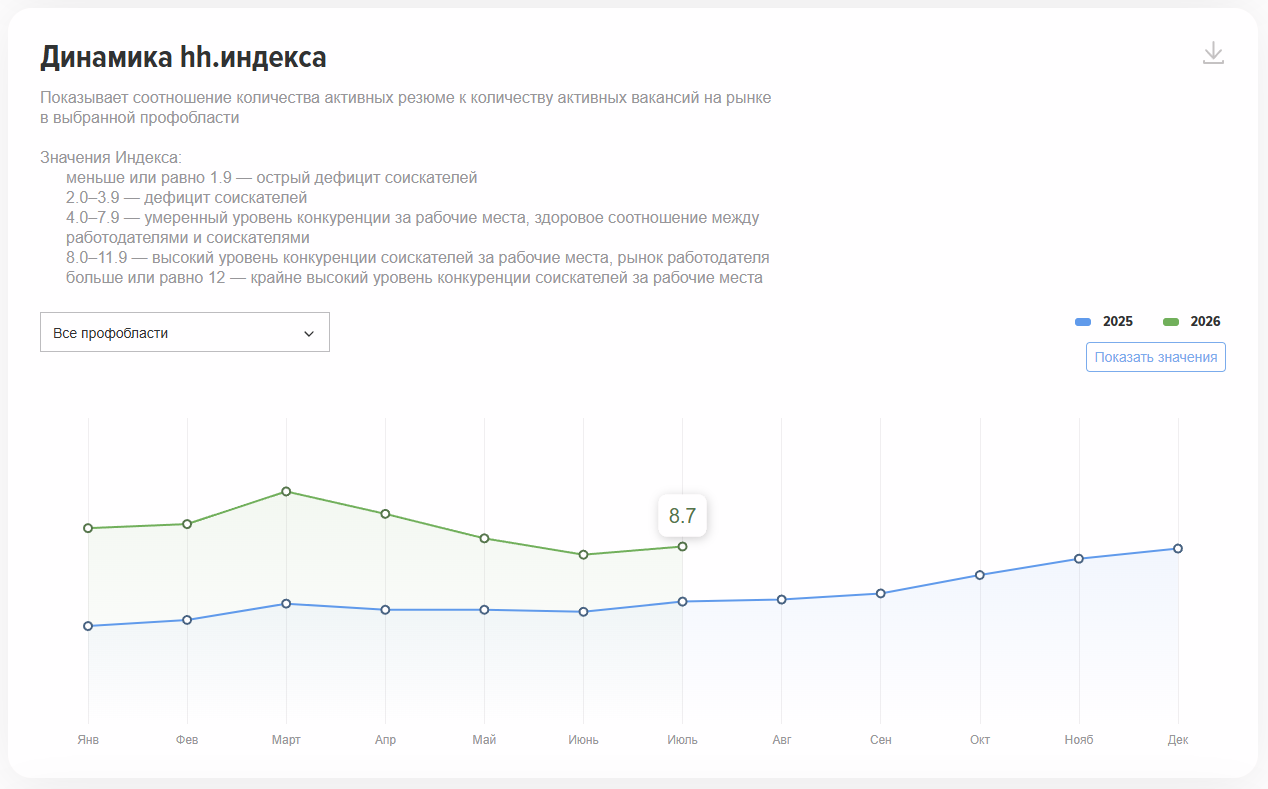Select the blue 2025 data point for Дек
Image resolution: width=1268 pixels, height=789 pixels.
pyautogui.click(x=1178, y=548)
